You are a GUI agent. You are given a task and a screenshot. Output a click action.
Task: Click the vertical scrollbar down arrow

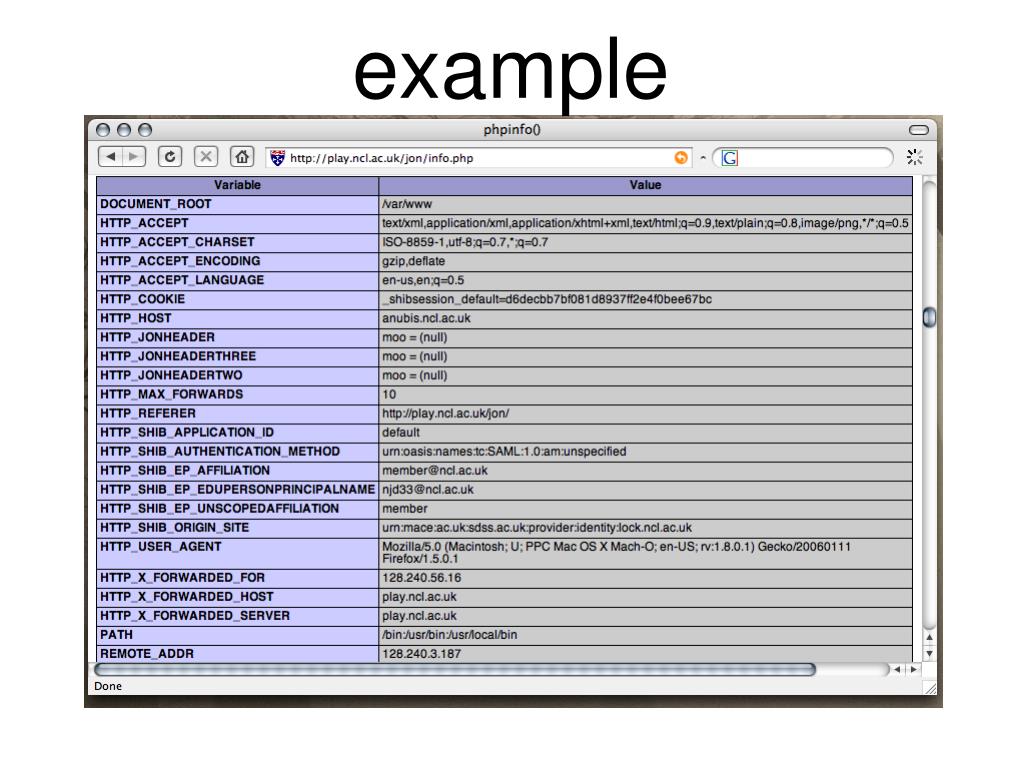pyautogui.click(x=929, y=653)
